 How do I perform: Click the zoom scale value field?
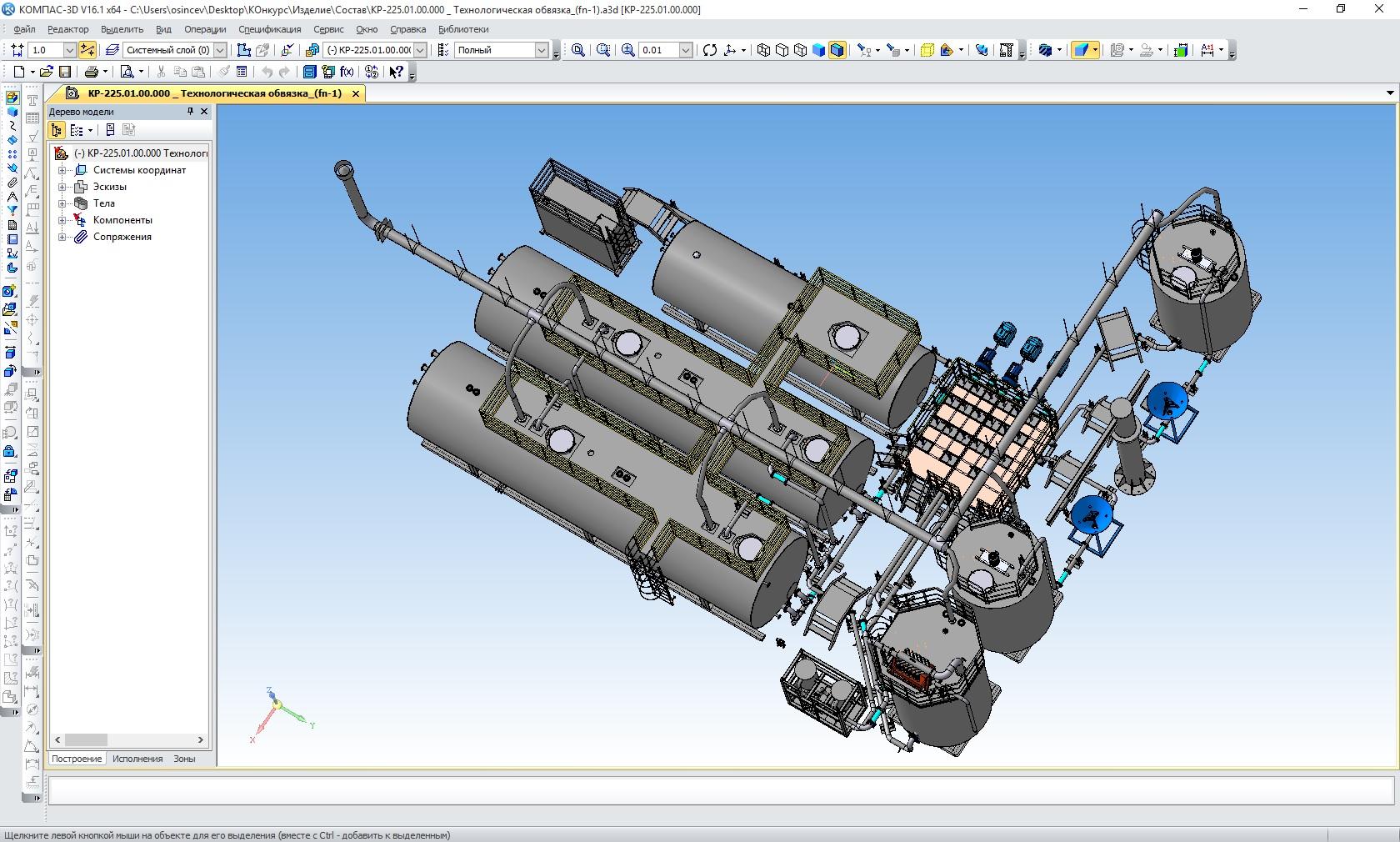[658, 50]
